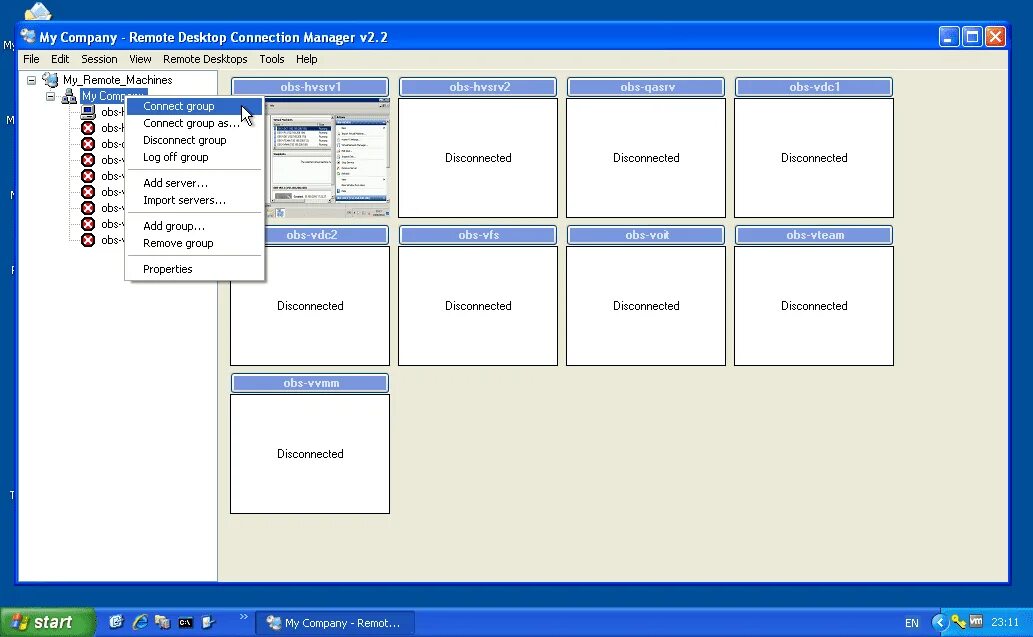The width and height of the screenshot is (1033, 637).
Task: Click the My Company group network icon
Action: click(x=69, y=97)
